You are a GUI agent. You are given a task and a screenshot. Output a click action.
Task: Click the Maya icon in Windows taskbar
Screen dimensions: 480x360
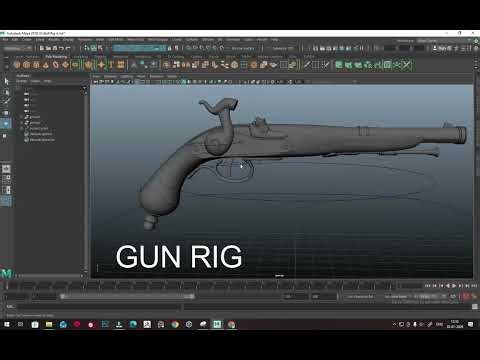(x=217, y=324)
